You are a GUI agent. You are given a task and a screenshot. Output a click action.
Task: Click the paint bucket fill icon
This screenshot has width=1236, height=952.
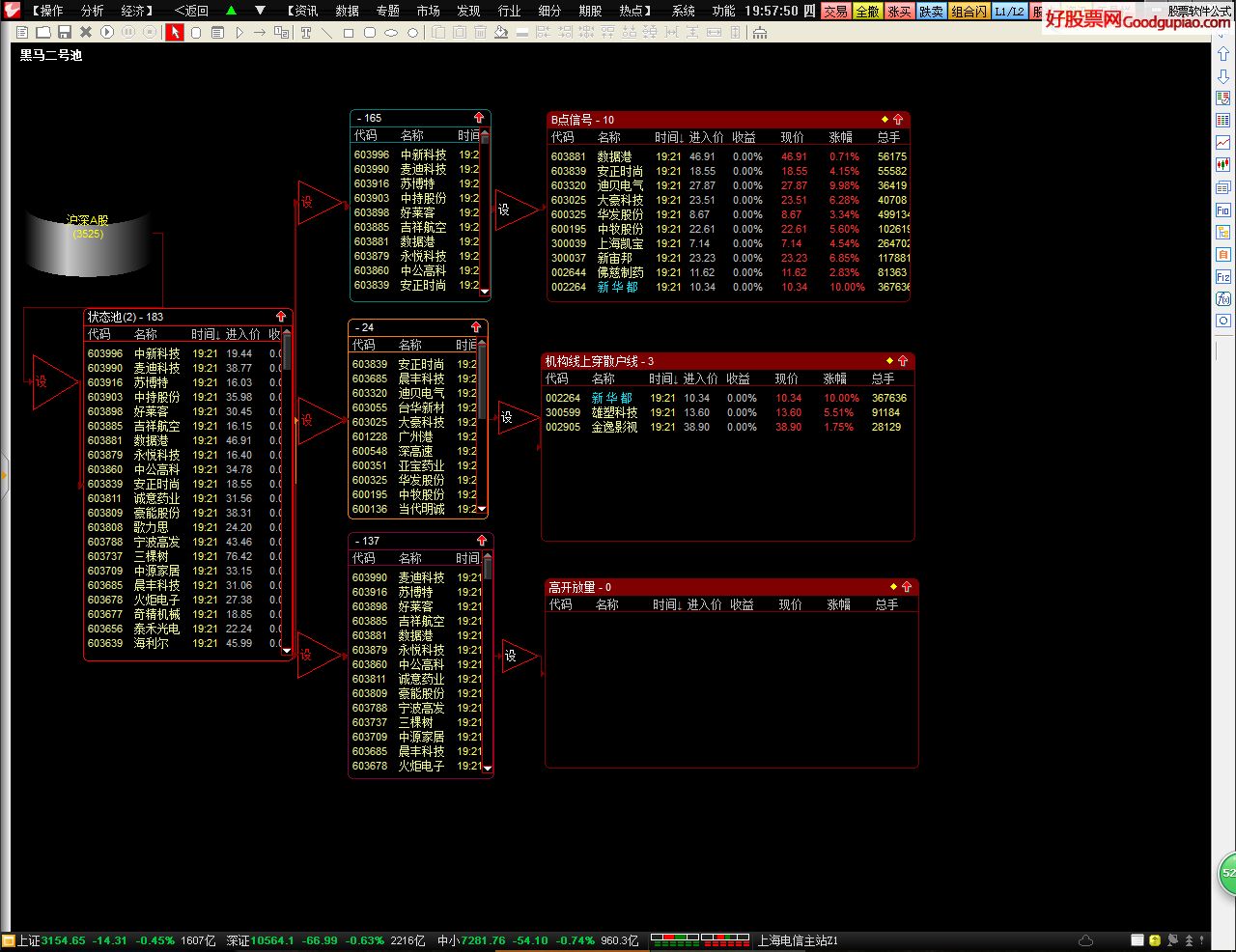(500, 32)
